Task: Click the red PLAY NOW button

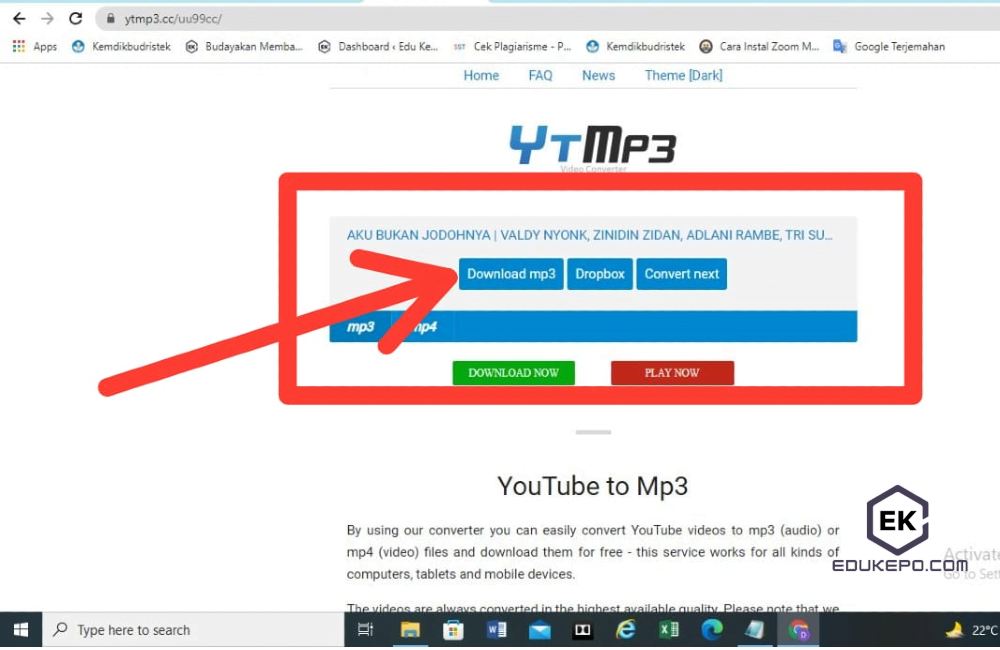Action: point(672,373)
